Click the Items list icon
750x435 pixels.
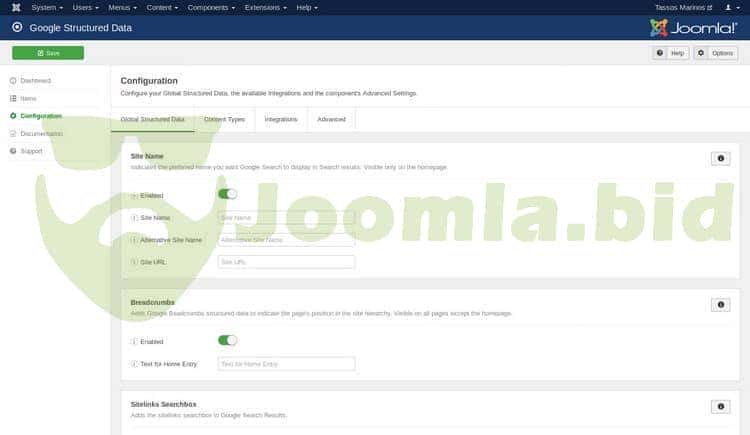[13, 98]
